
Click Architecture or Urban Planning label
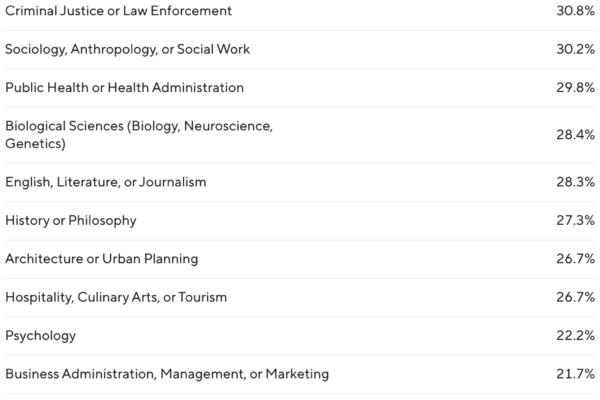[x=101, y=259]
